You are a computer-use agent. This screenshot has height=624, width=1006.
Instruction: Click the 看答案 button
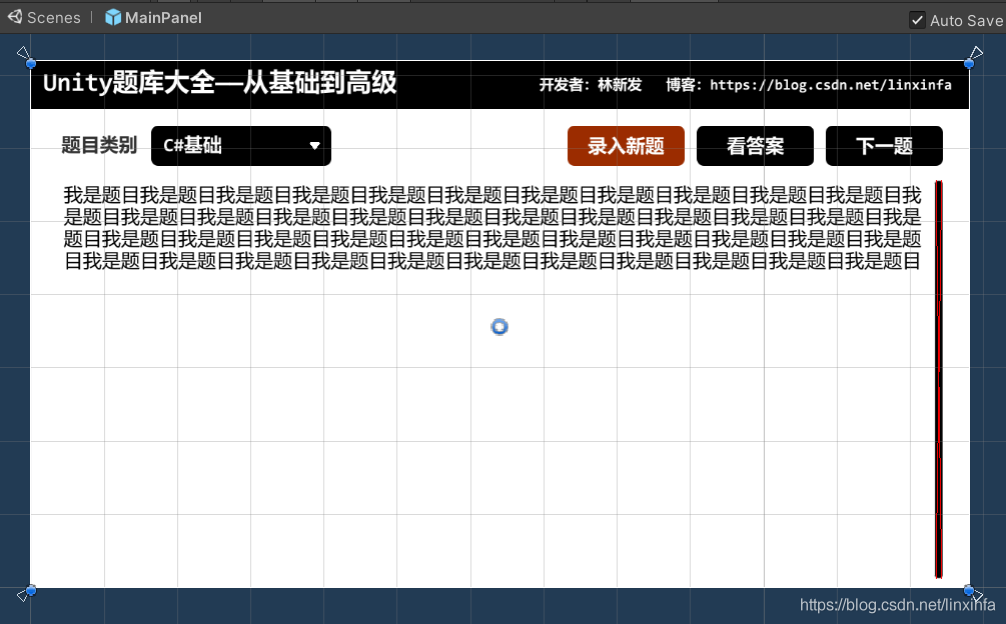click(755, 146)
